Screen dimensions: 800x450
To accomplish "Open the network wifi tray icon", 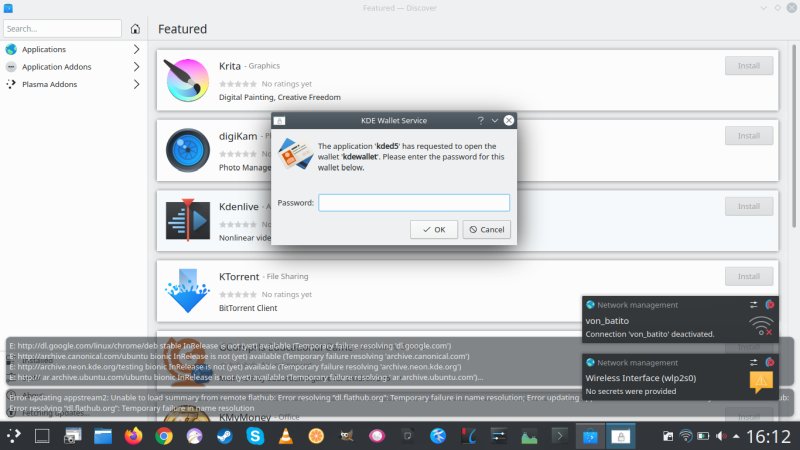I will (686, 436).
